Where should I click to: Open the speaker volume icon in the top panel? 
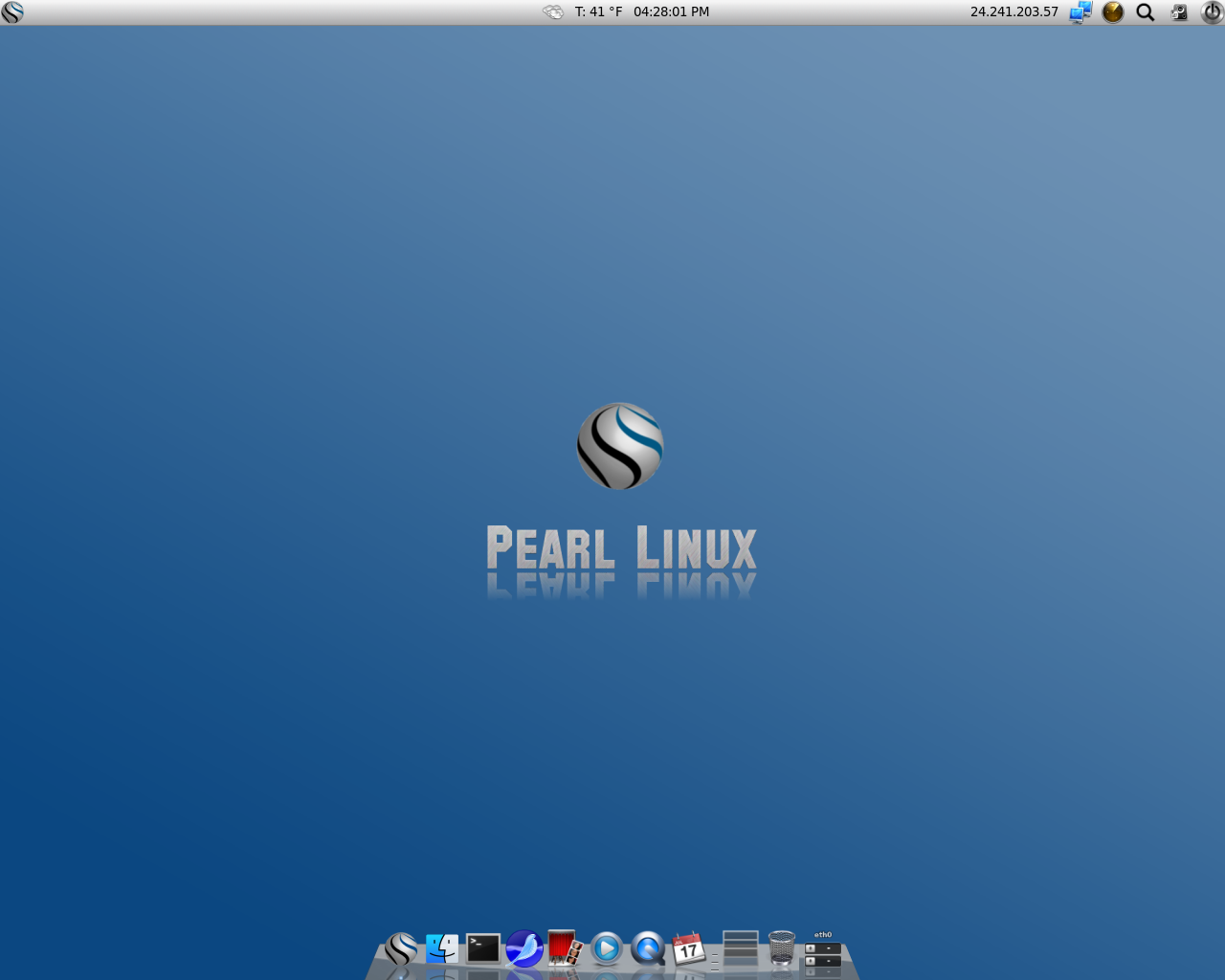click(x=1179, y=11)
